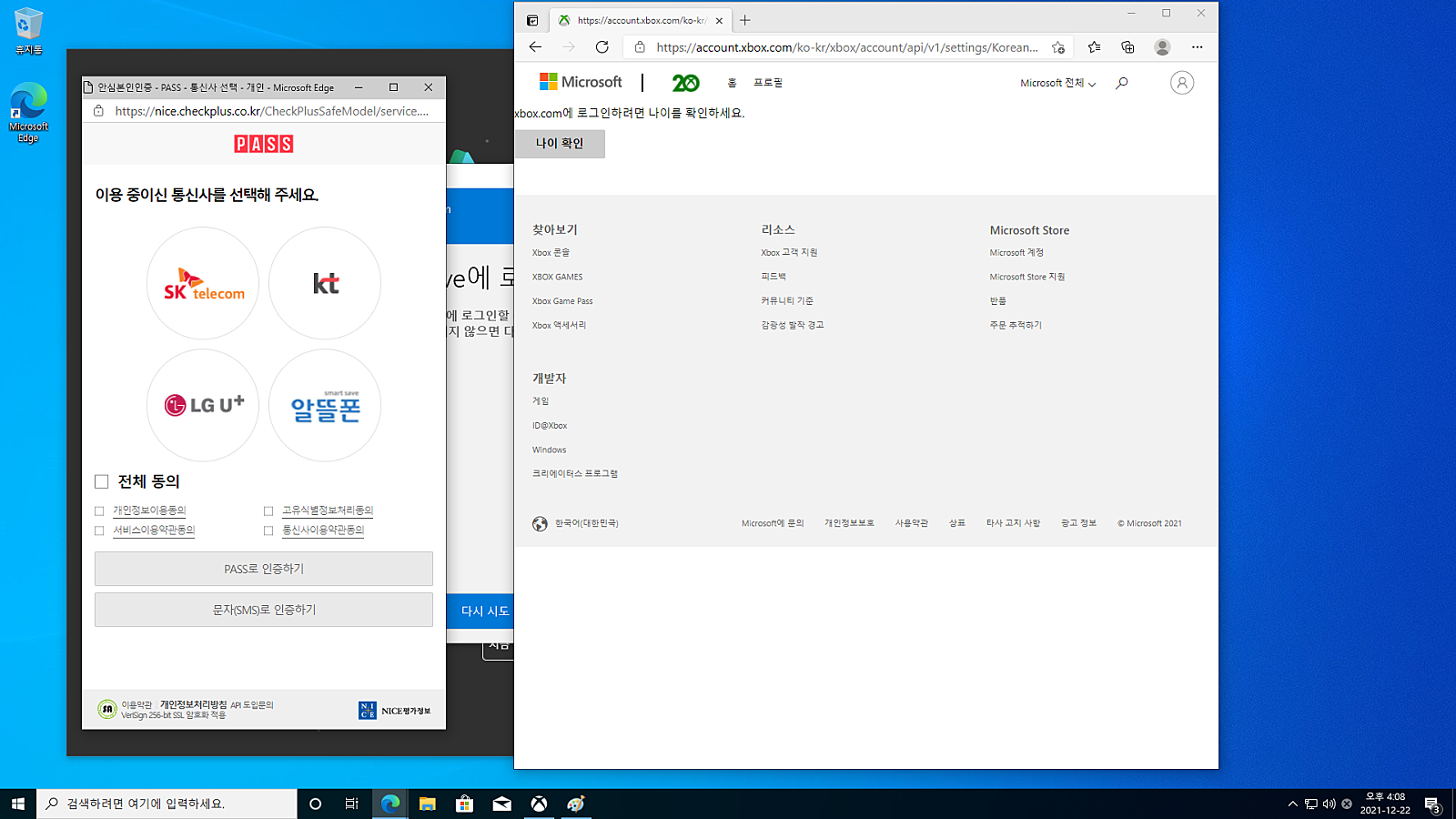Check the 개인정보이용동의 checkbox
Image resolution: width=1456 pixels, height=819 pixels.
99,511
